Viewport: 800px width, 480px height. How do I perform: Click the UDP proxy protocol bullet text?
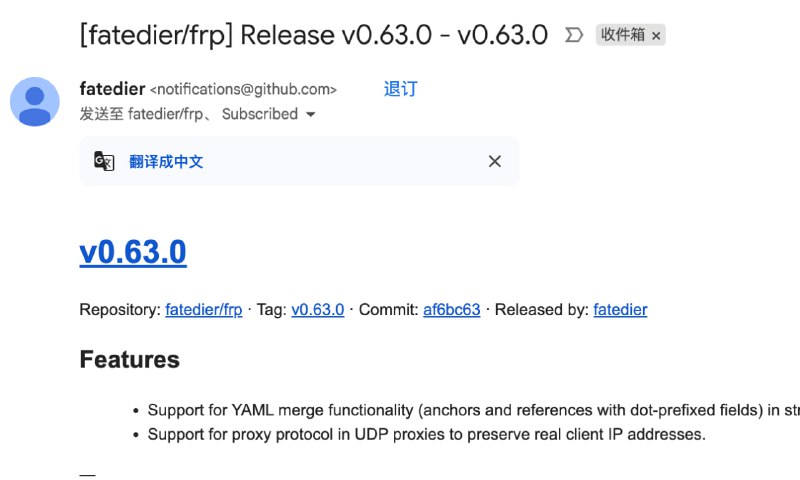tap(426, 434)
